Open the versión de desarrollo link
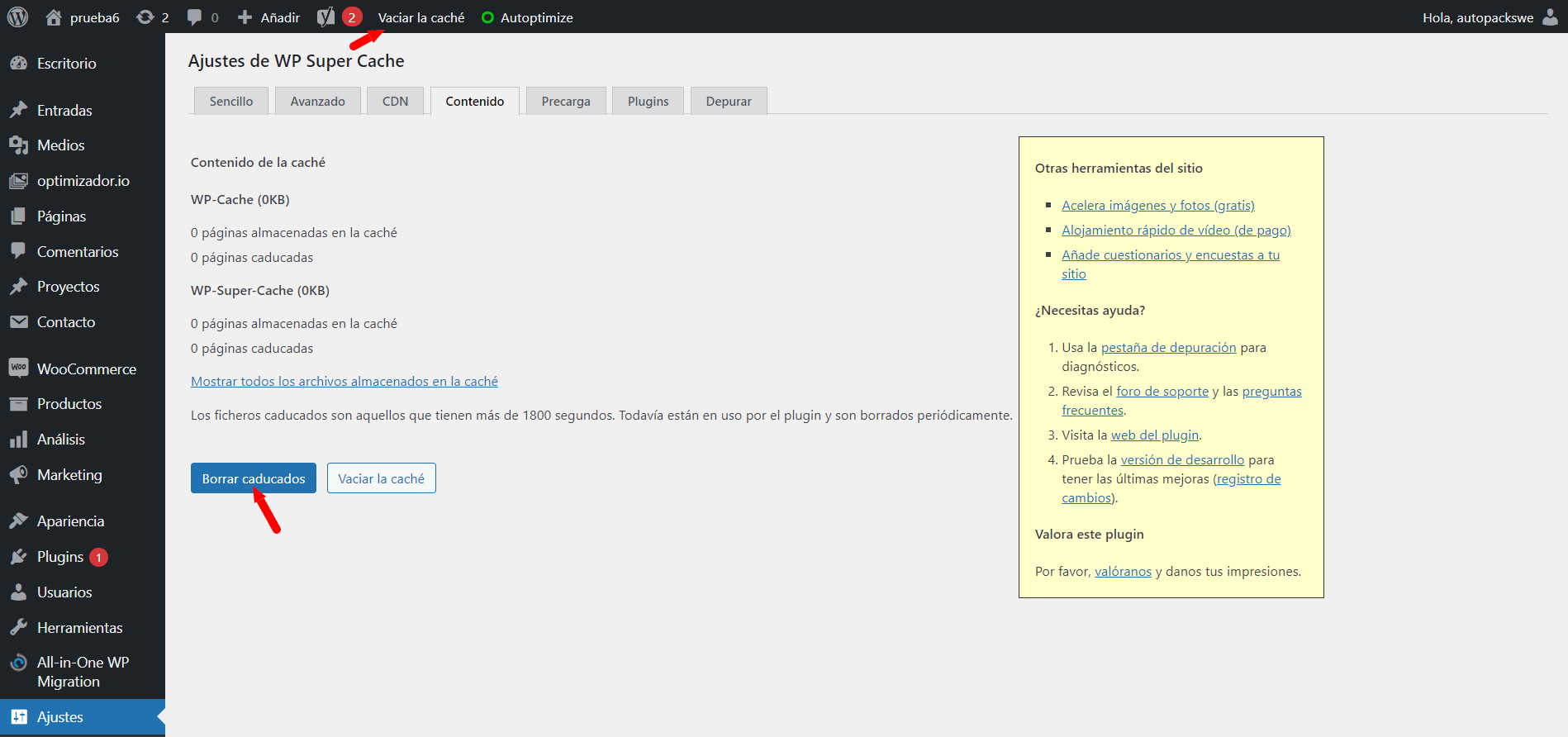The width and height of the screenshot is (1568, 737). click(1182, 459)
